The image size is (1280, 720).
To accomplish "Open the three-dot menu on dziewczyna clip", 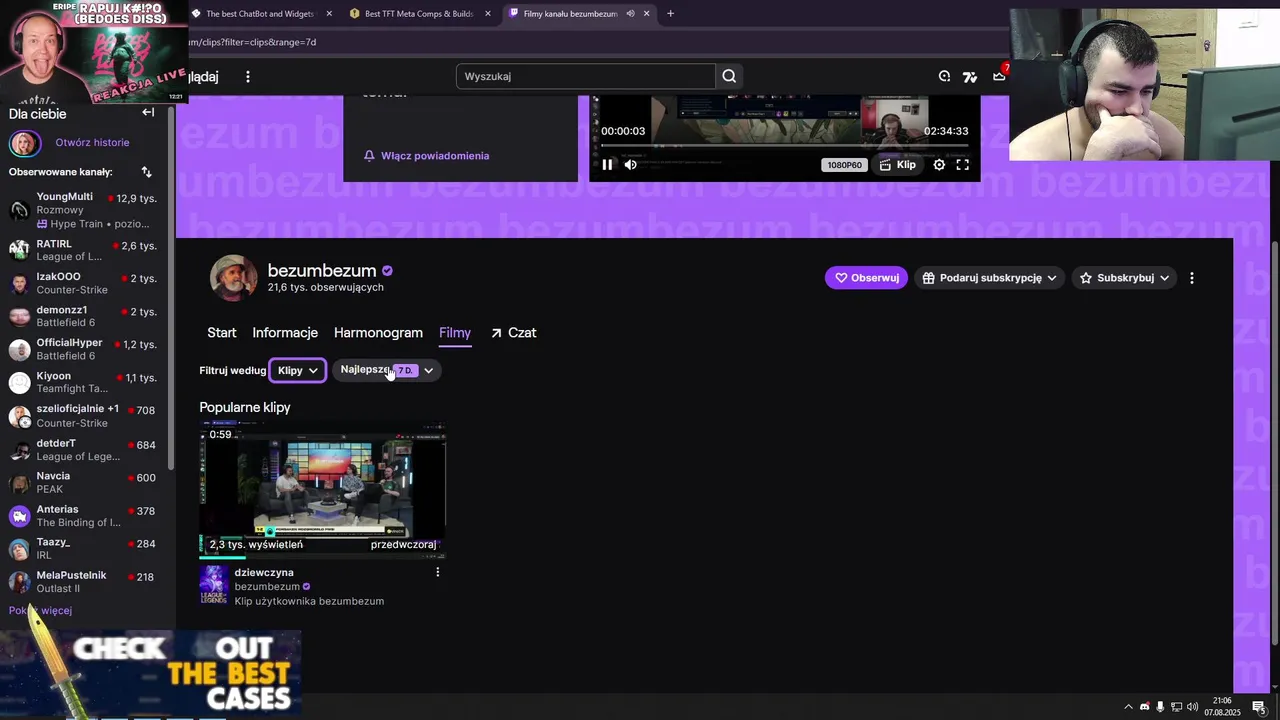I will coord(437,572).
